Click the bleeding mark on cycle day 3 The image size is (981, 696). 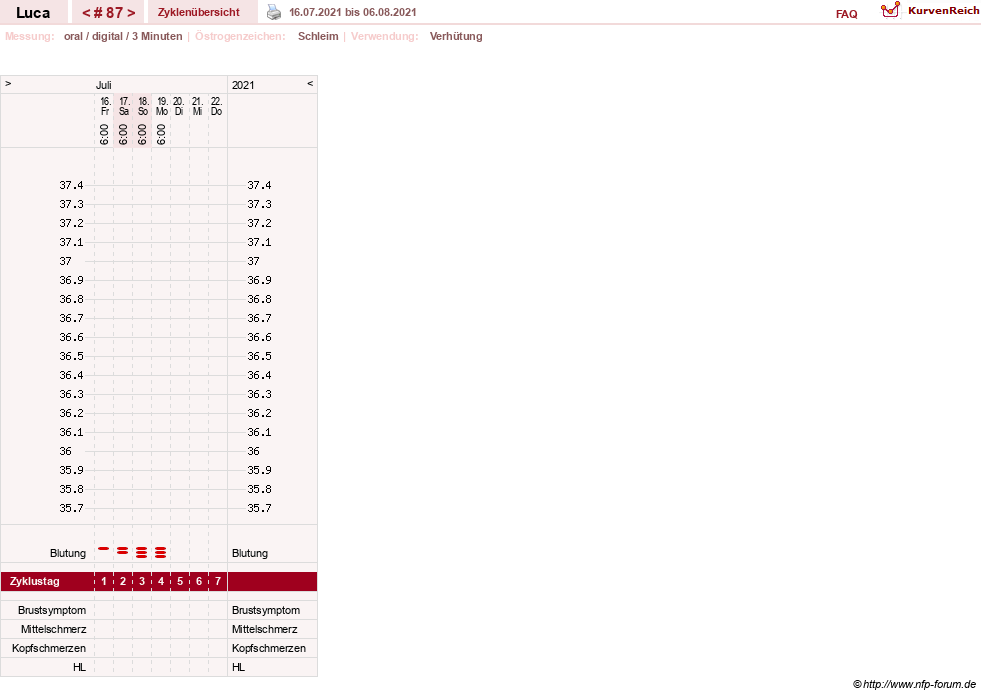coord(142,552)
